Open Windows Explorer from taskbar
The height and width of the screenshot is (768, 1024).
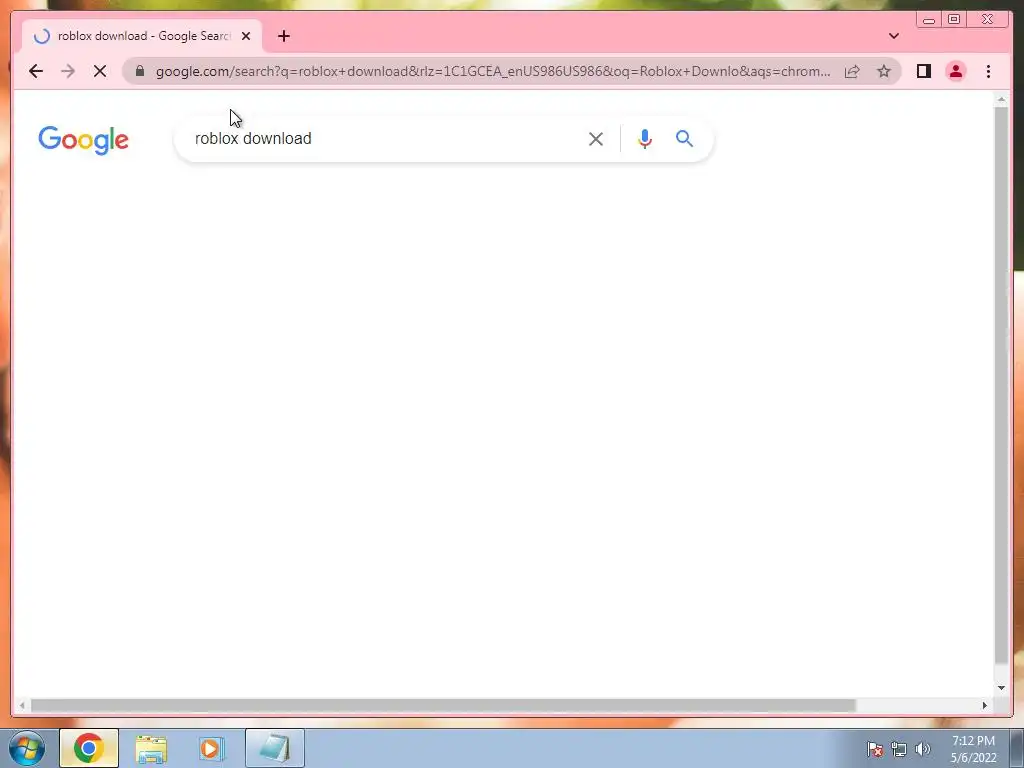coord(151,749)
